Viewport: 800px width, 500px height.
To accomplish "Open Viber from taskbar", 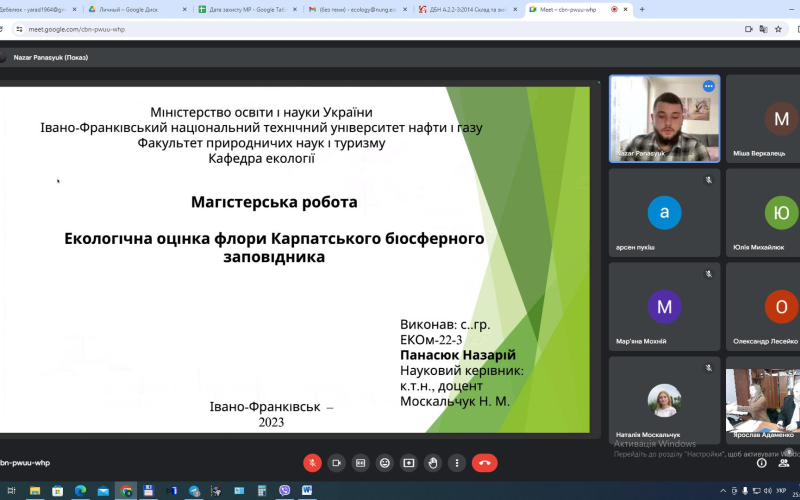I will (x=285, y=491).
